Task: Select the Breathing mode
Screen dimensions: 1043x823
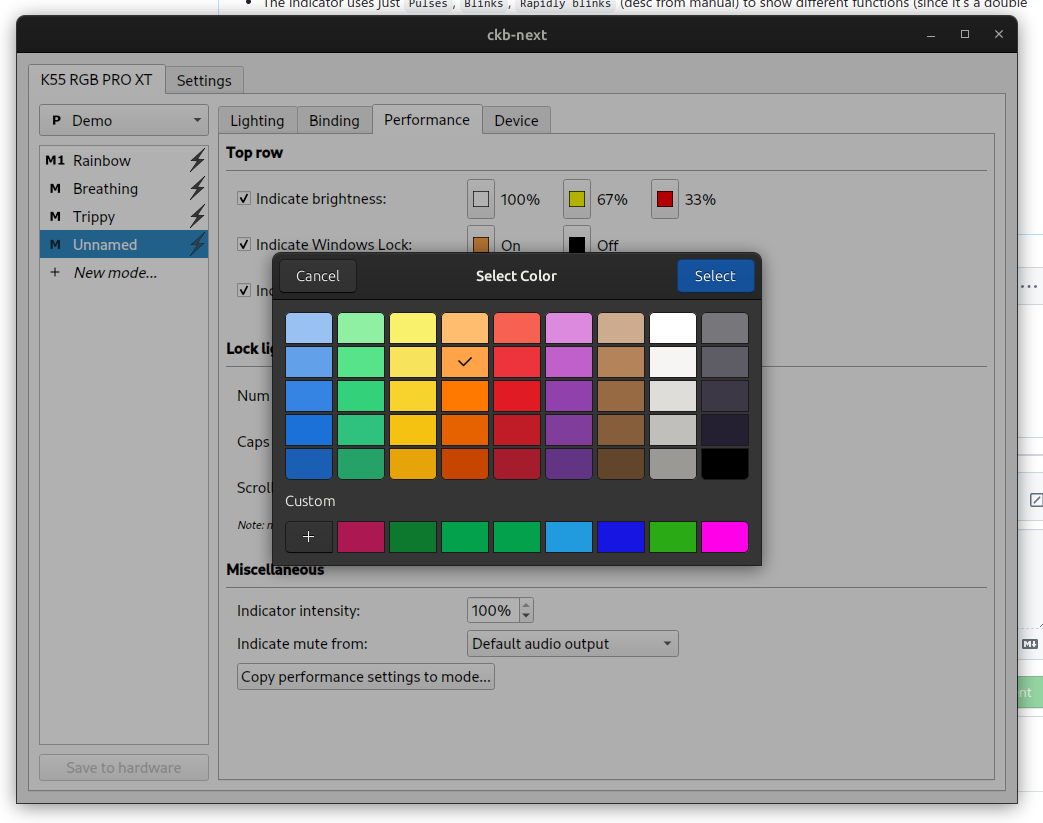Action: point(124,188)
